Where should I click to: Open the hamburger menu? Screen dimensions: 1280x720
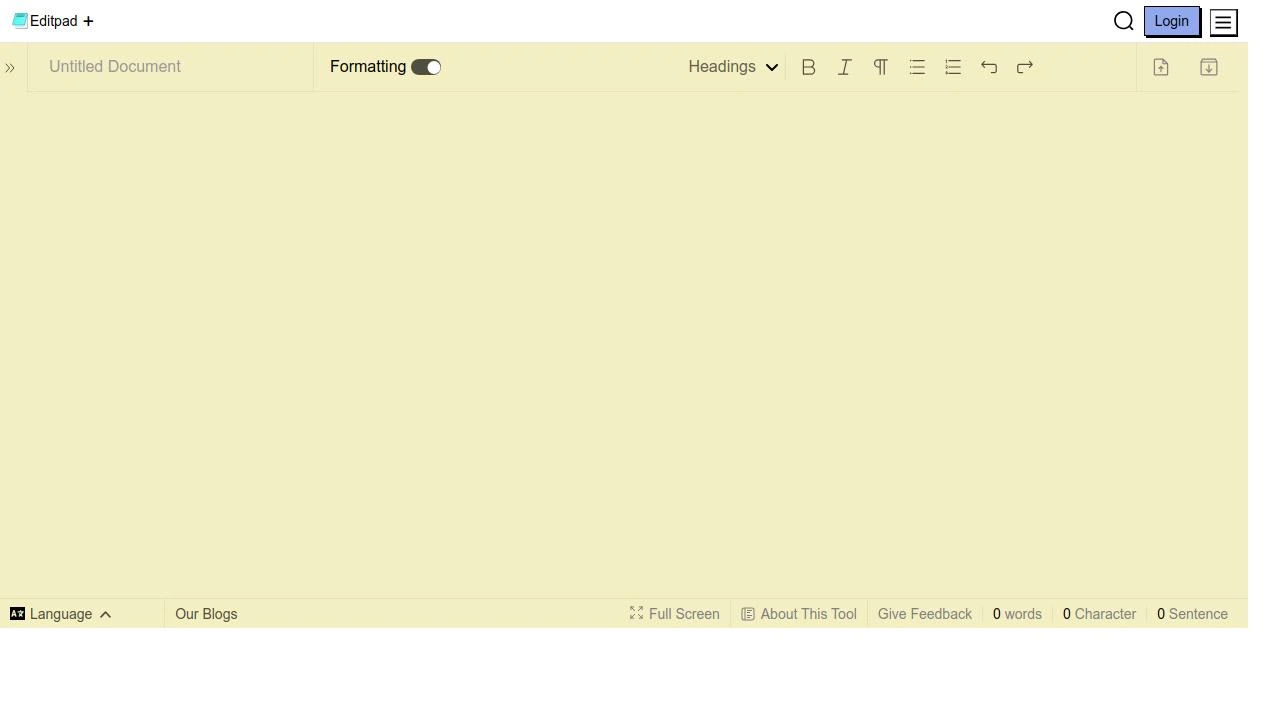point(1223,22)
